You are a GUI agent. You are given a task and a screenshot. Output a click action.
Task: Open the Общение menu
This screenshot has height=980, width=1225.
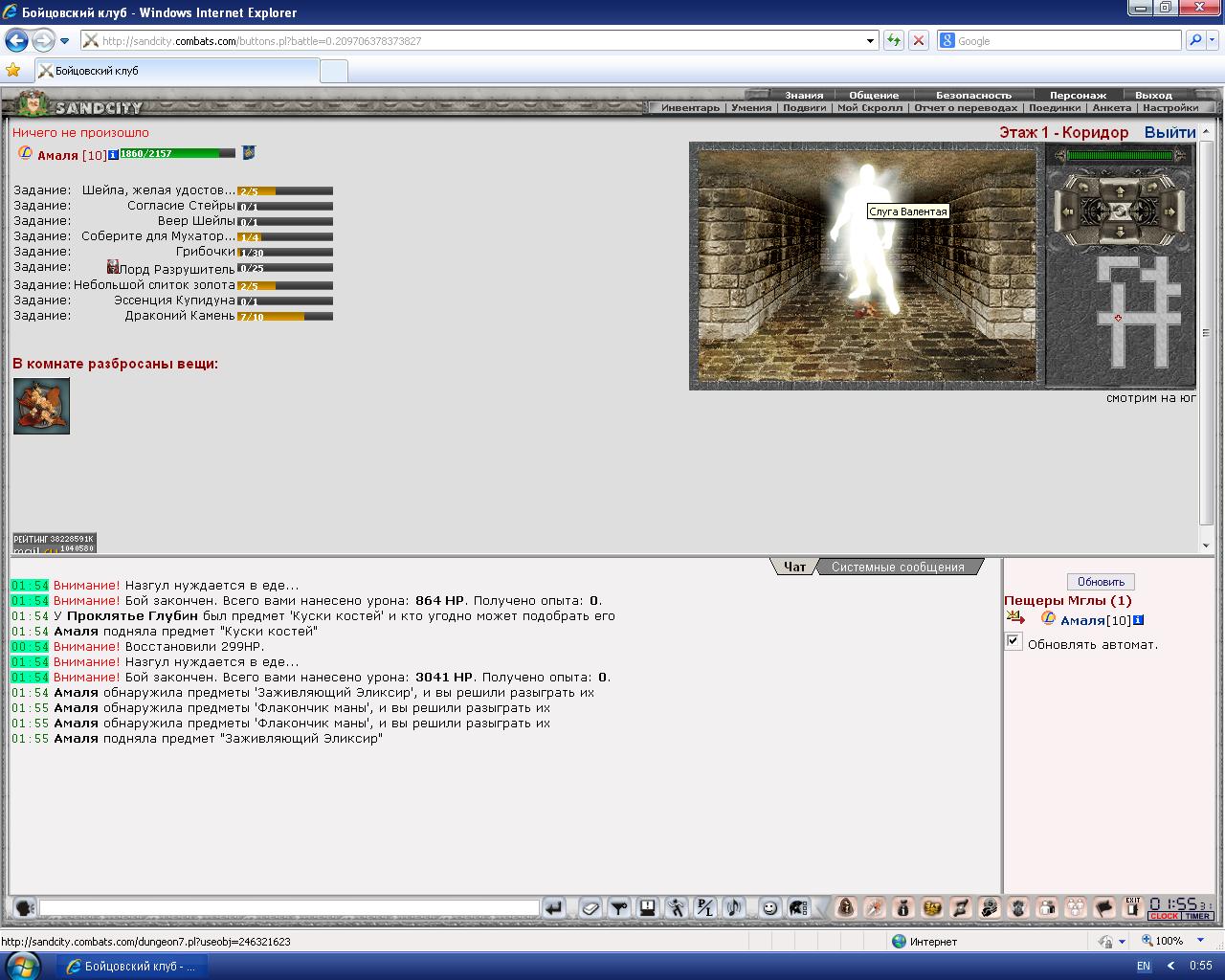tap(874, 96)
